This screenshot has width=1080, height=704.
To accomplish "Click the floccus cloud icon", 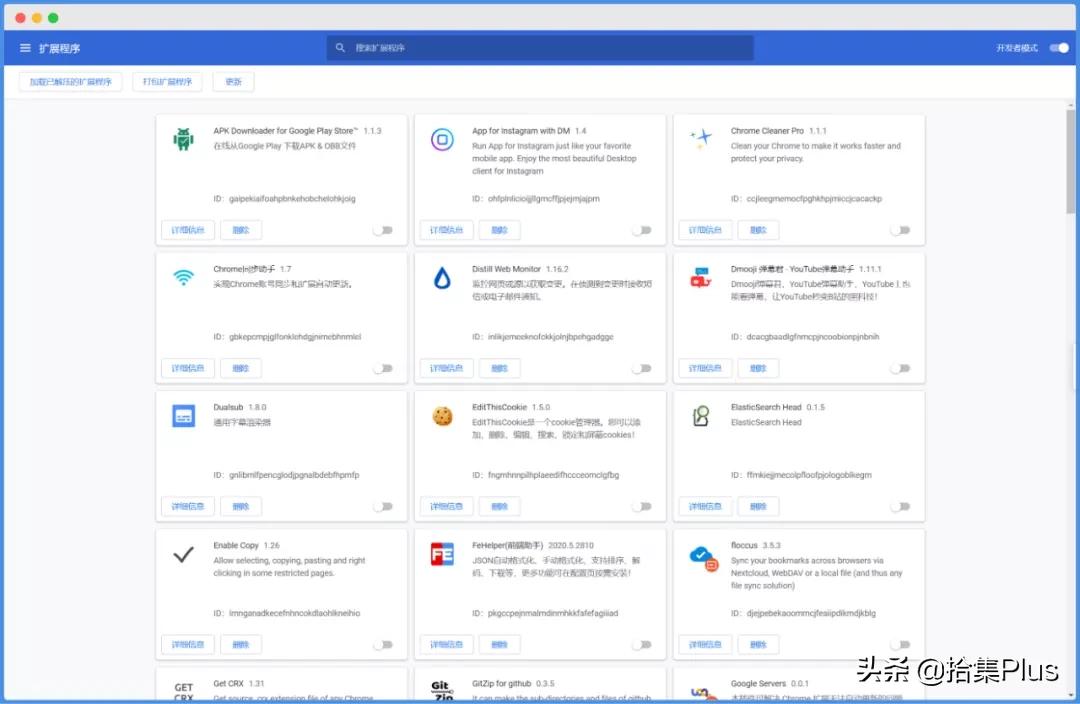I will pos(703,558).
